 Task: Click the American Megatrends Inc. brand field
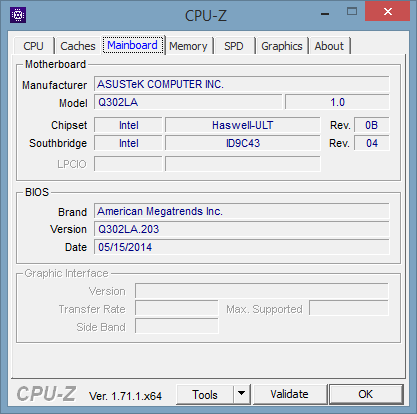pyautogui.click(x=242, y=211)
